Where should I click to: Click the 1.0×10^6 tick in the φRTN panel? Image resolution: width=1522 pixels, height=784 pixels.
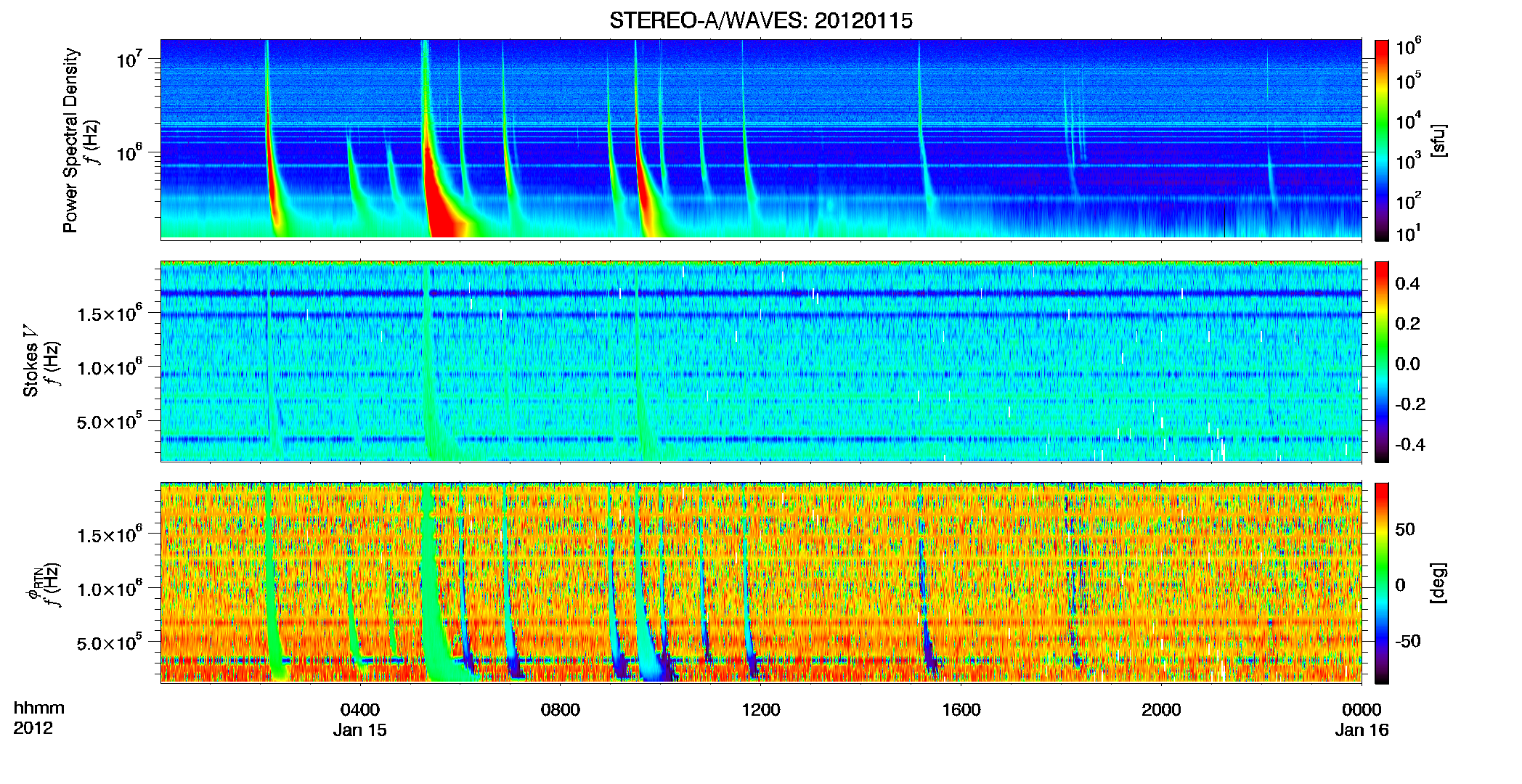coord(110,589)
